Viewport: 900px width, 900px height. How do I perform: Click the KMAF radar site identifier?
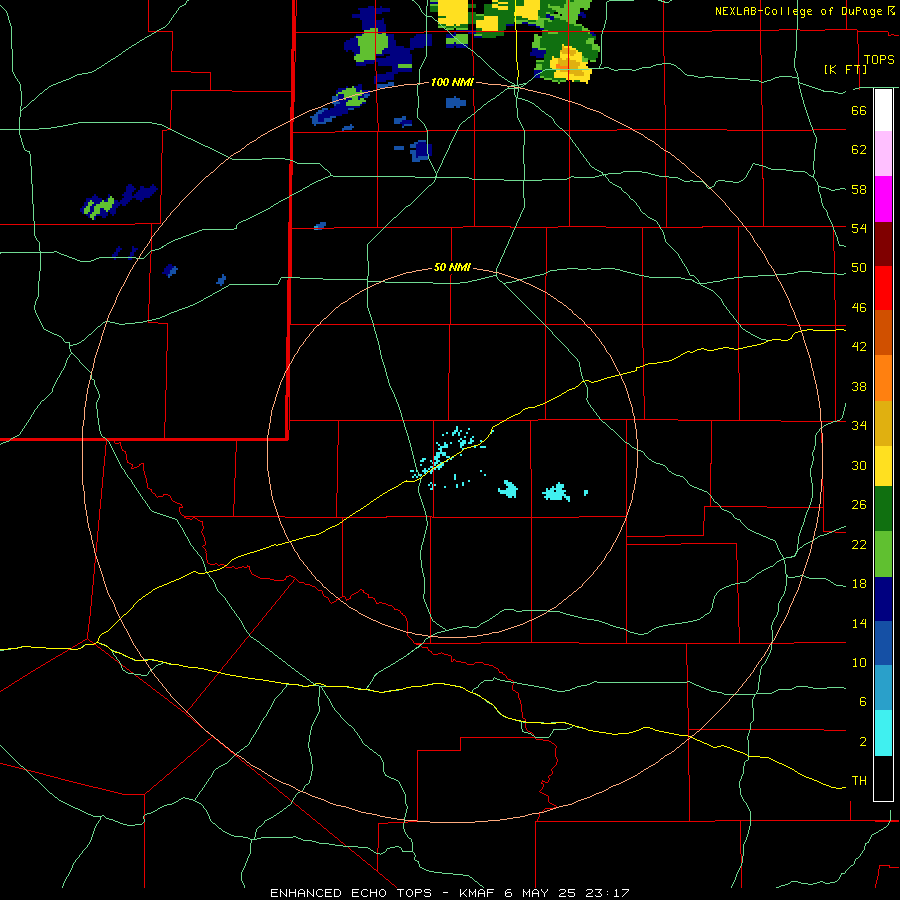(476, 893)
